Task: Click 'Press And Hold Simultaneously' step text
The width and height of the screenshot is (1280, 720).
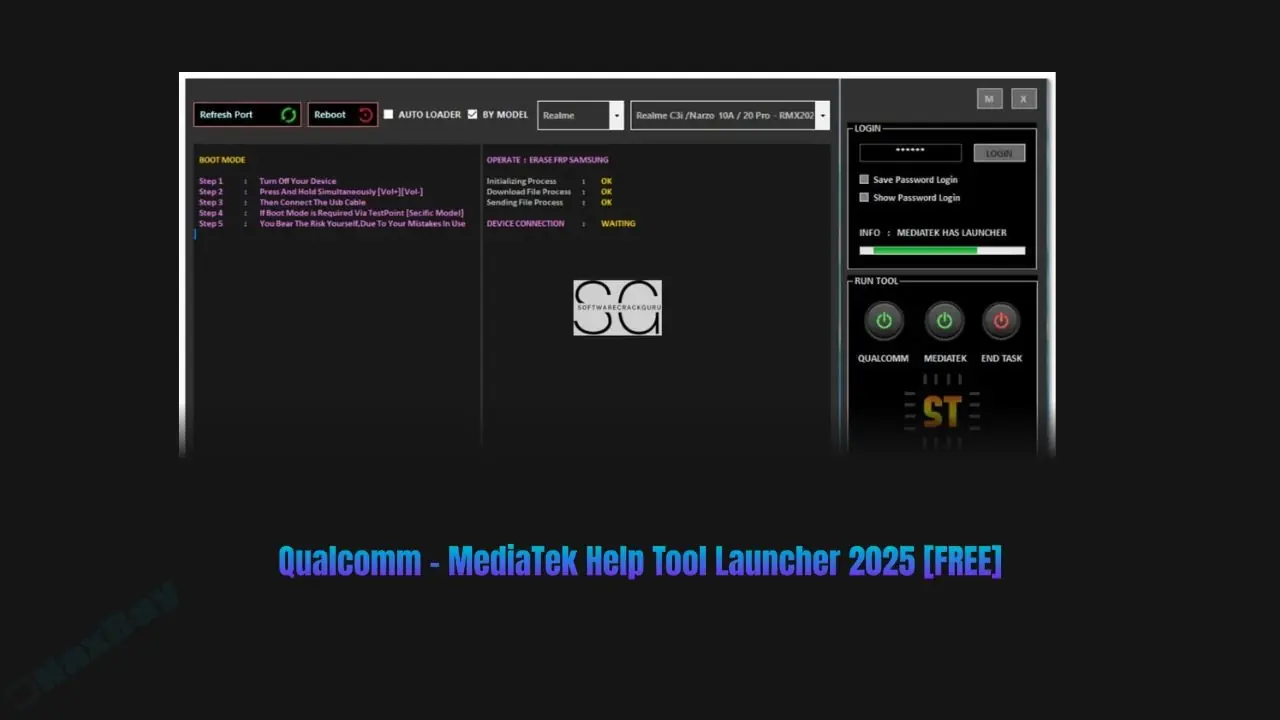Action: click(x=341, y=192)
